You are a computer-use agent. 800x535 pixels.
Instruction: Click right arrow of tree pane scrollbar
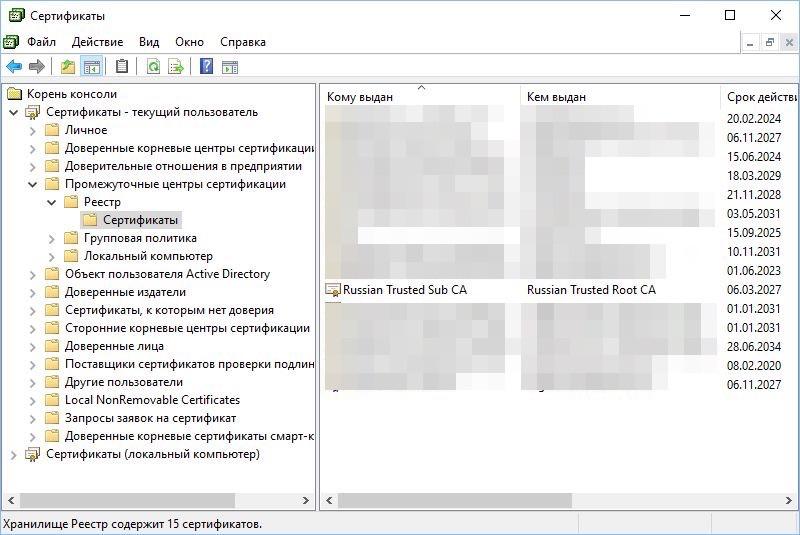[x=306, y=500]
